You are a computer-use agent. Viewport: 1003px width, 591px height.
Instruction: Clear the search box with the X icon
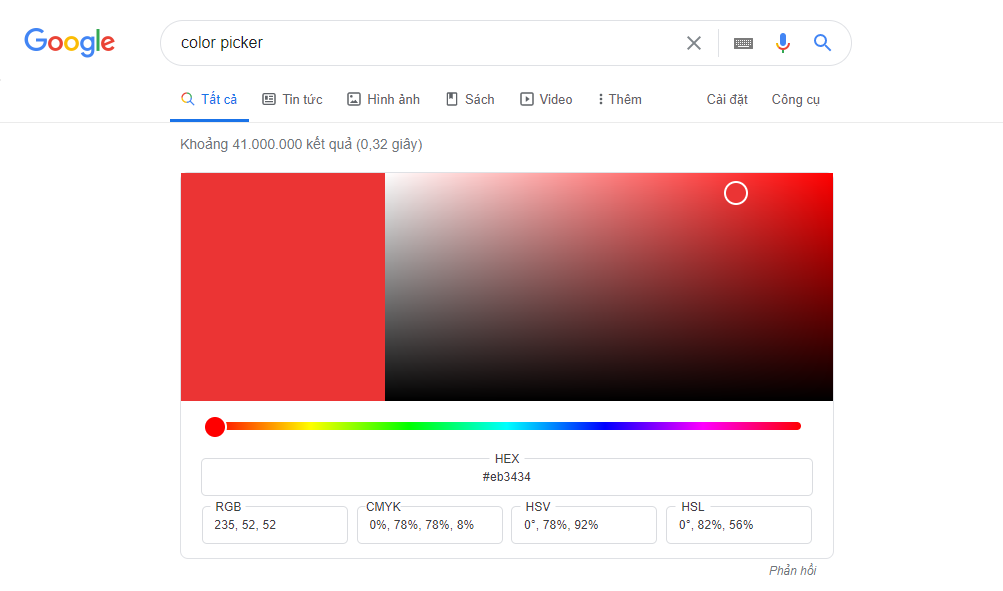click(x=693, y=43)
